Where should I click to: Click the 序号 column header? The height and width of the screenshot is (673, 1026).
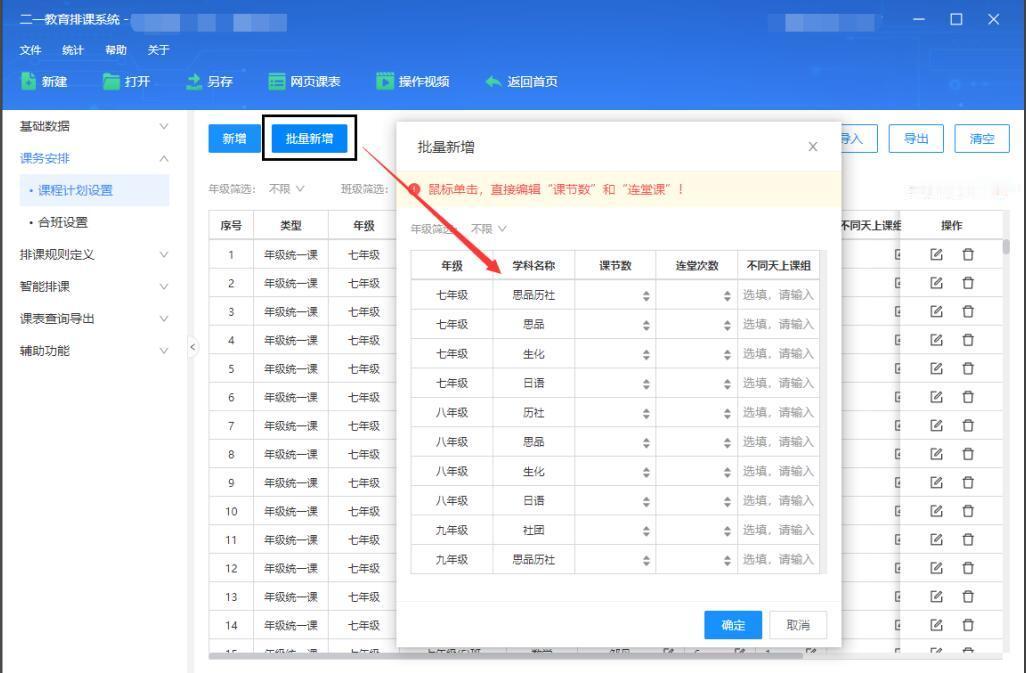[x=231, y=226]
